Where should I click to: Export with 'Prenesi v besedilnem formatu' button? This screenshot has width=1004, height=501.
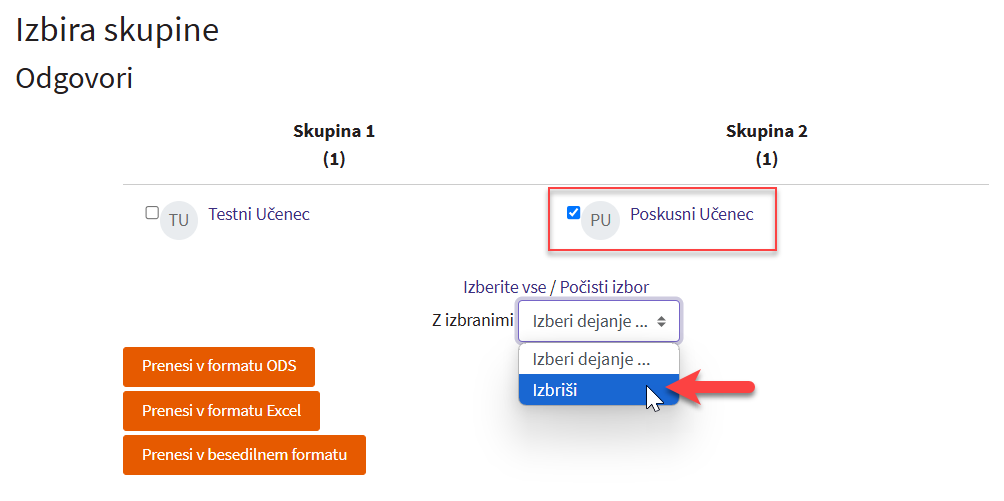(x=245, y=455)
